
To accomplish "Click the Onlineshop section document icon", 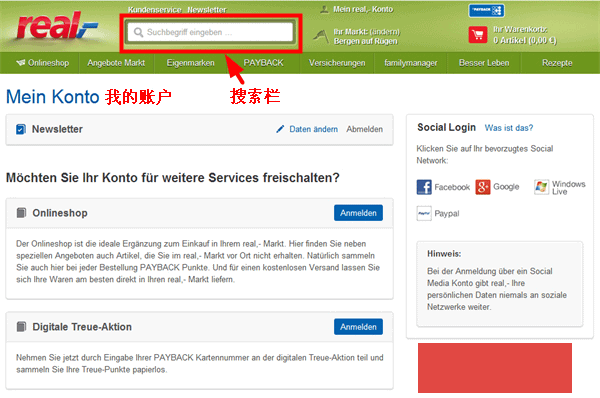I will coord(21,212).
